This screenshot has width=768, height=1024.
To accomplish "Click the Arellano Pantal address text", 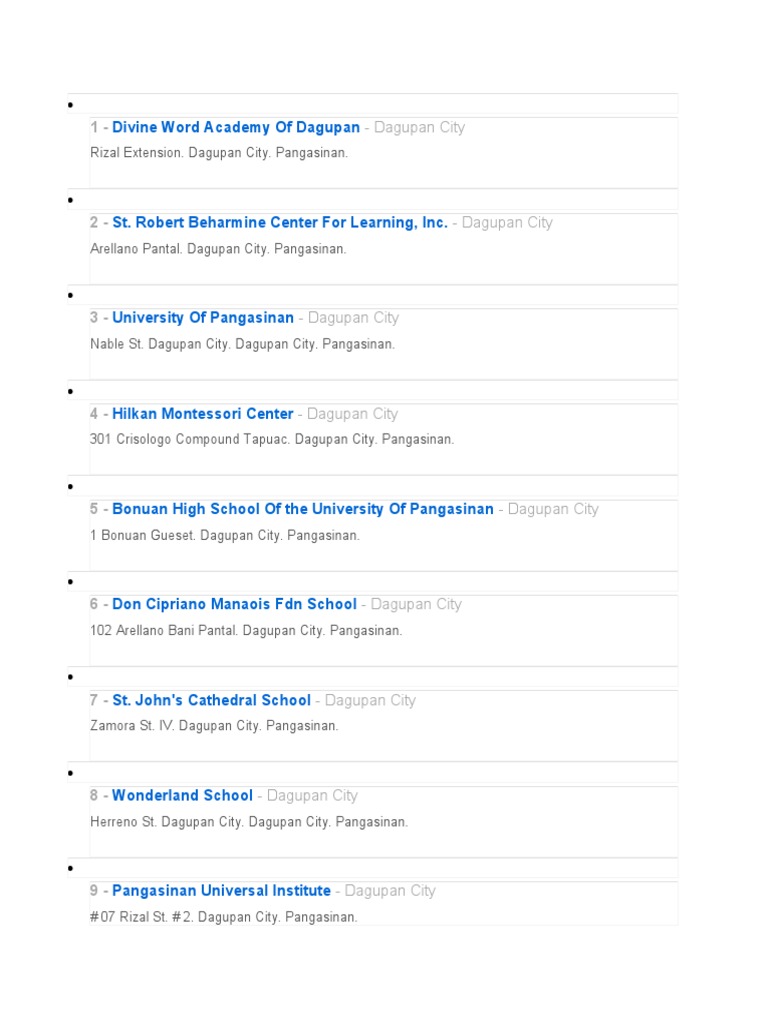I will click(218, 249).
